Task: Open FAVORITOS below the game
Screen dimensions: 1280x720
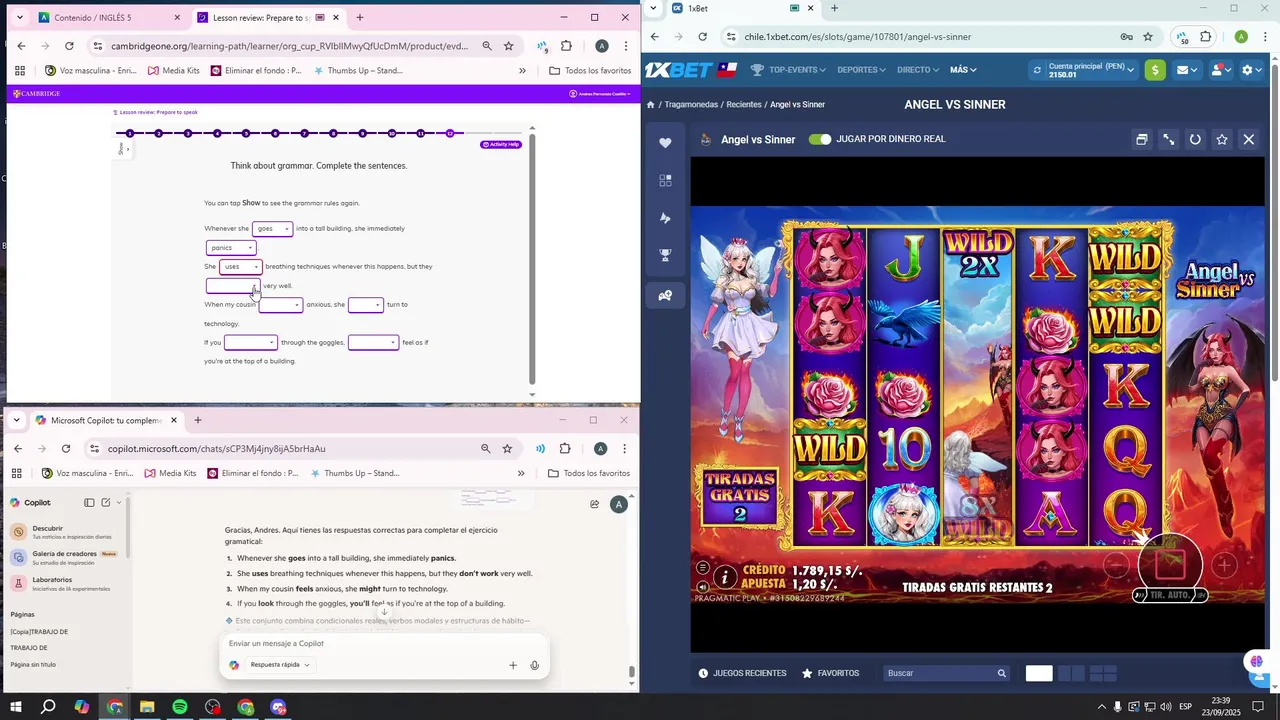Action: click(830, 673)
